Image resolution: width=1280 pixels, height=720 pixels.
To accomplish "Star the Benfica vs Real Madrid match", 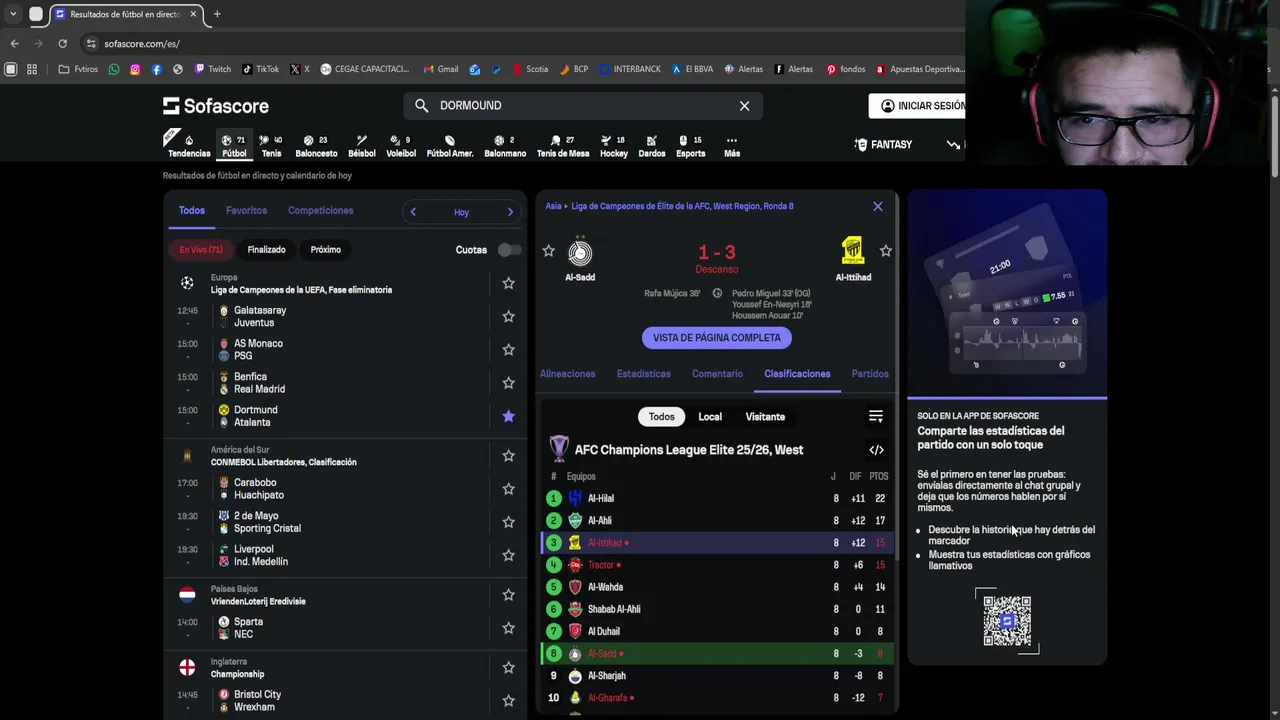I will (x=508, y=383).
